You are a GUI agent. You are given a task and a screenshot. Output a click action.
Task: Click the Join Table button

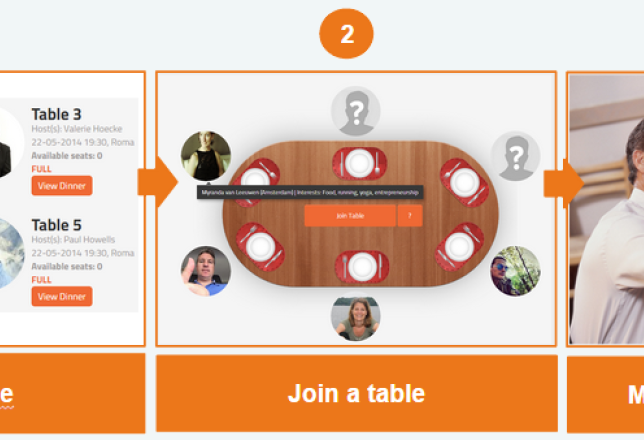click(349, 216)
